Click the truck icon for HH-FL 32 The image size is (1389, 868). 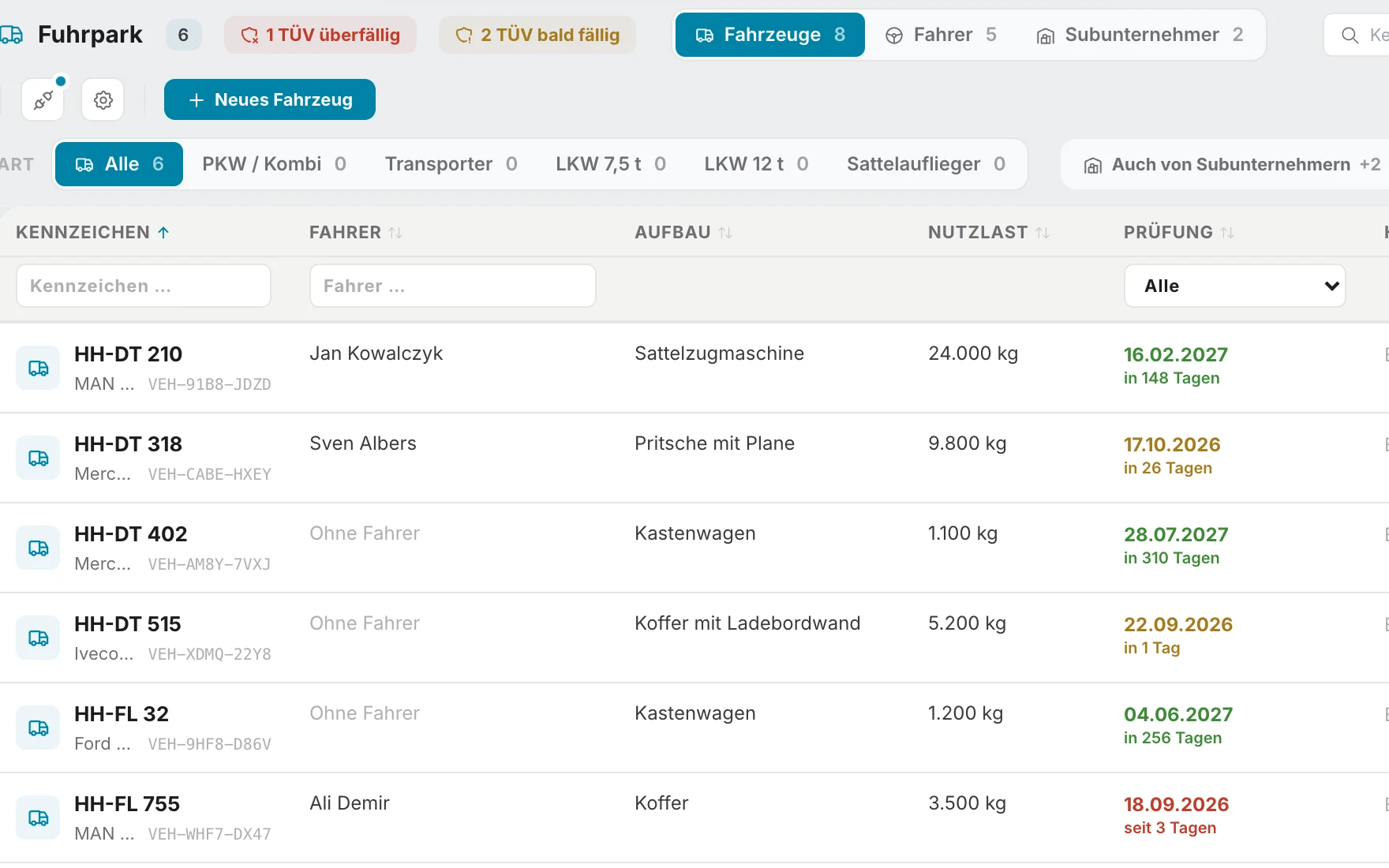(38, 728)
